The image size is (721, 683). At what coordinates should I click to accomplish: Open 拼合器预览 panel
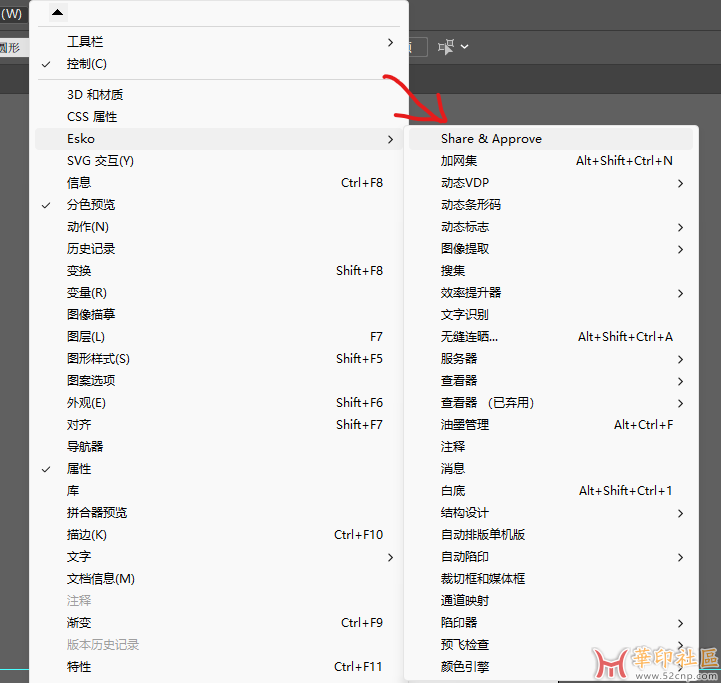coord(219,513)
